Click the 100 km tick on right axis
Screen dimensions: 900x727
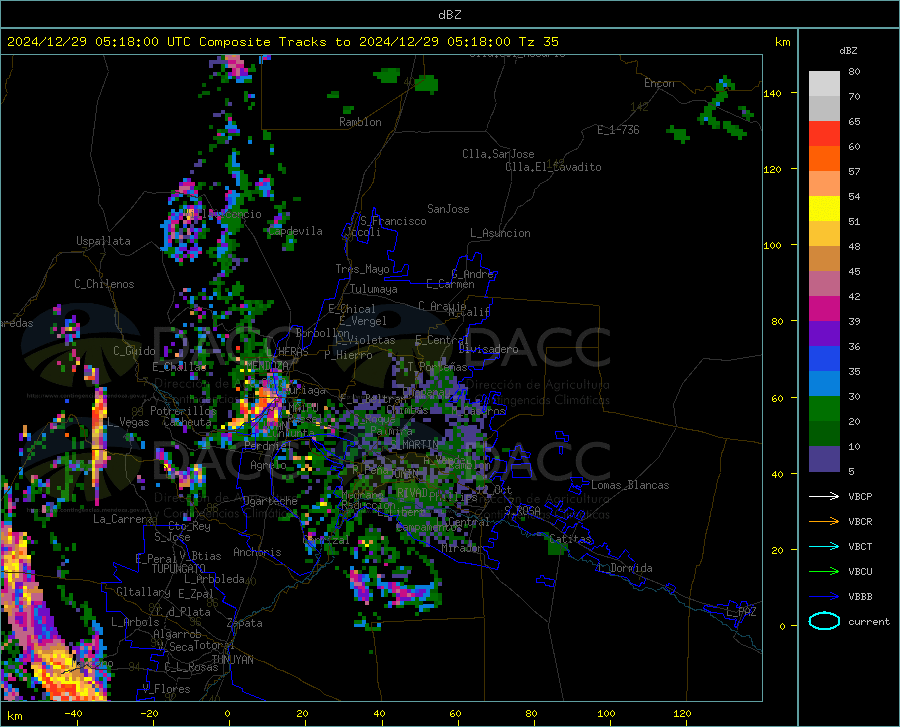tap(772, 245)
